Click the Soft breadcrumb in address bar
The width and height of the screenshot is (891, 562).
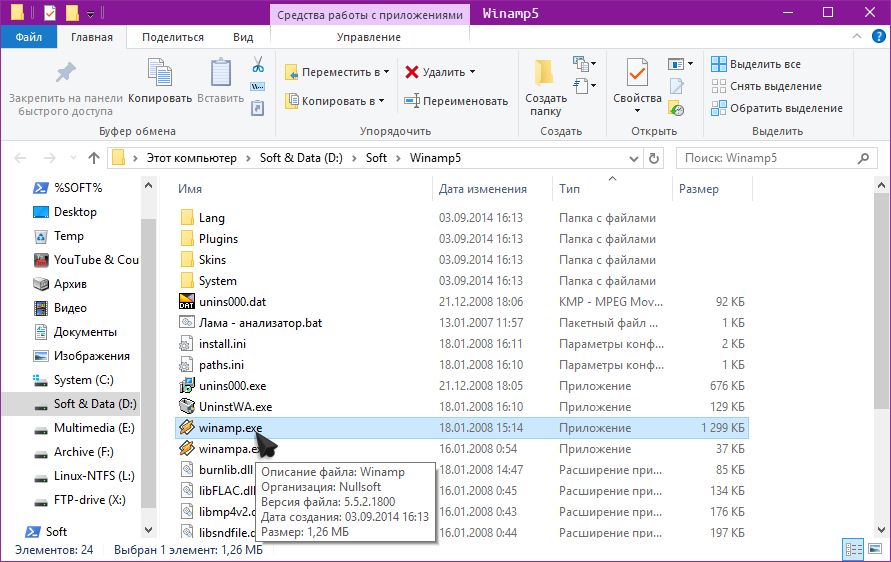(376, 158)
